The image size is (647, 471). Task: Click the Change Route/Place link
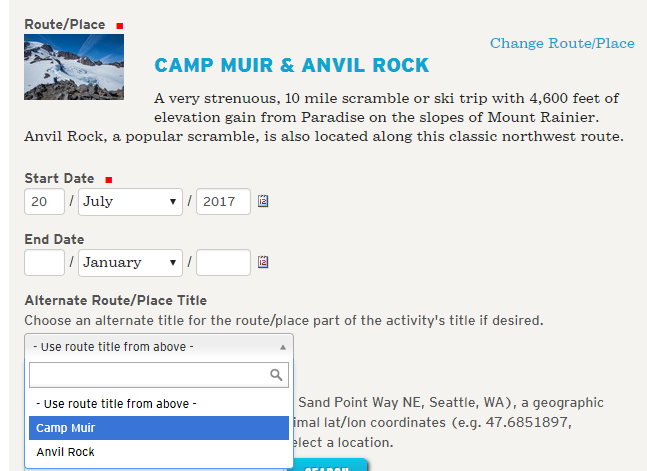562,43
